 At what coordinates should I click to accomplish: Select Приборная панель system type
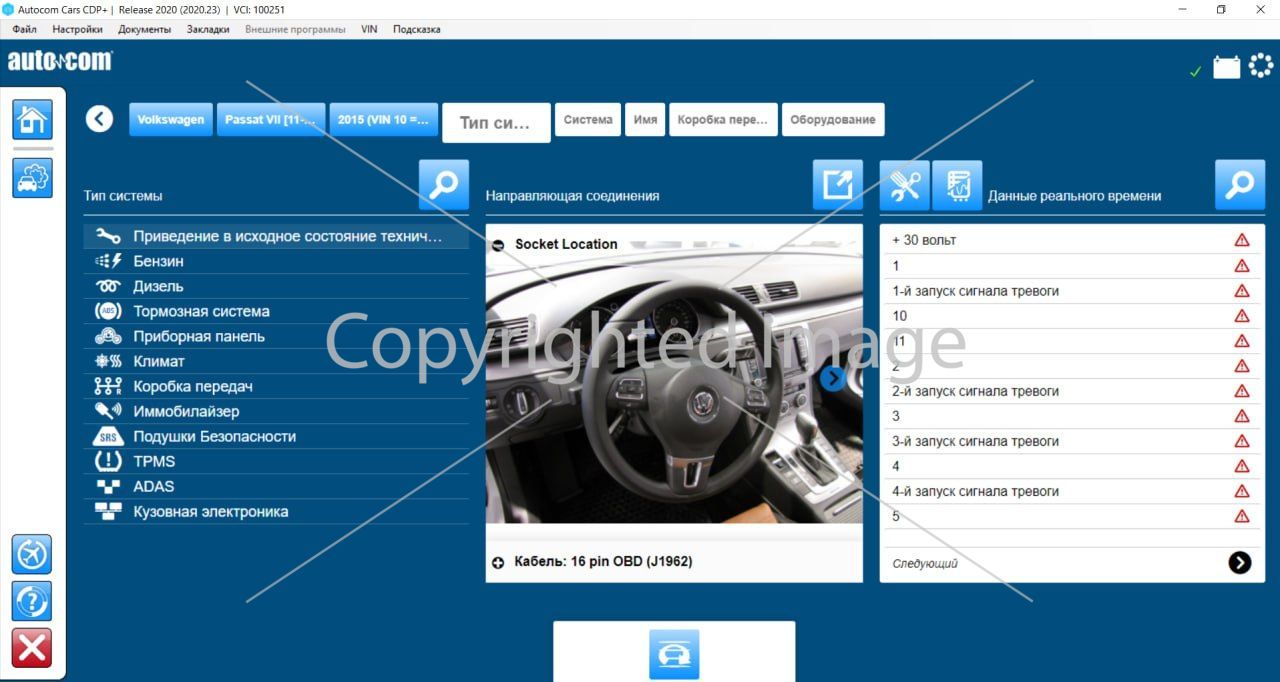click(276, 336)
